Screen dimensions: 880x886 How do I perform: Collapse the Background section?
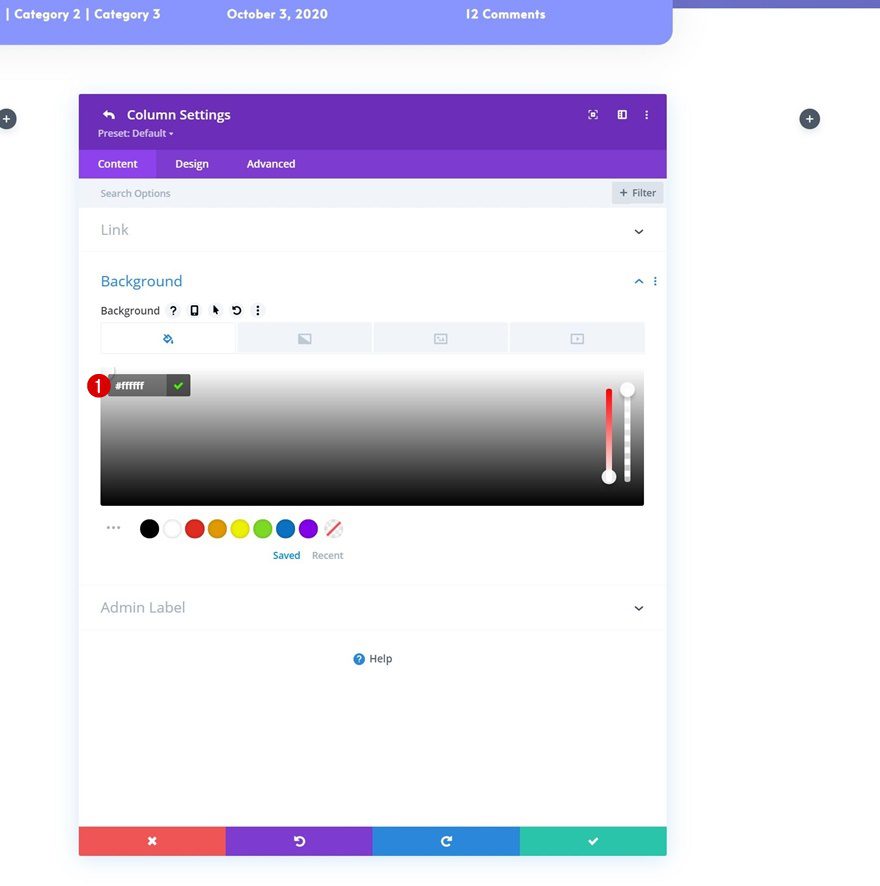(x=638, y=281)
